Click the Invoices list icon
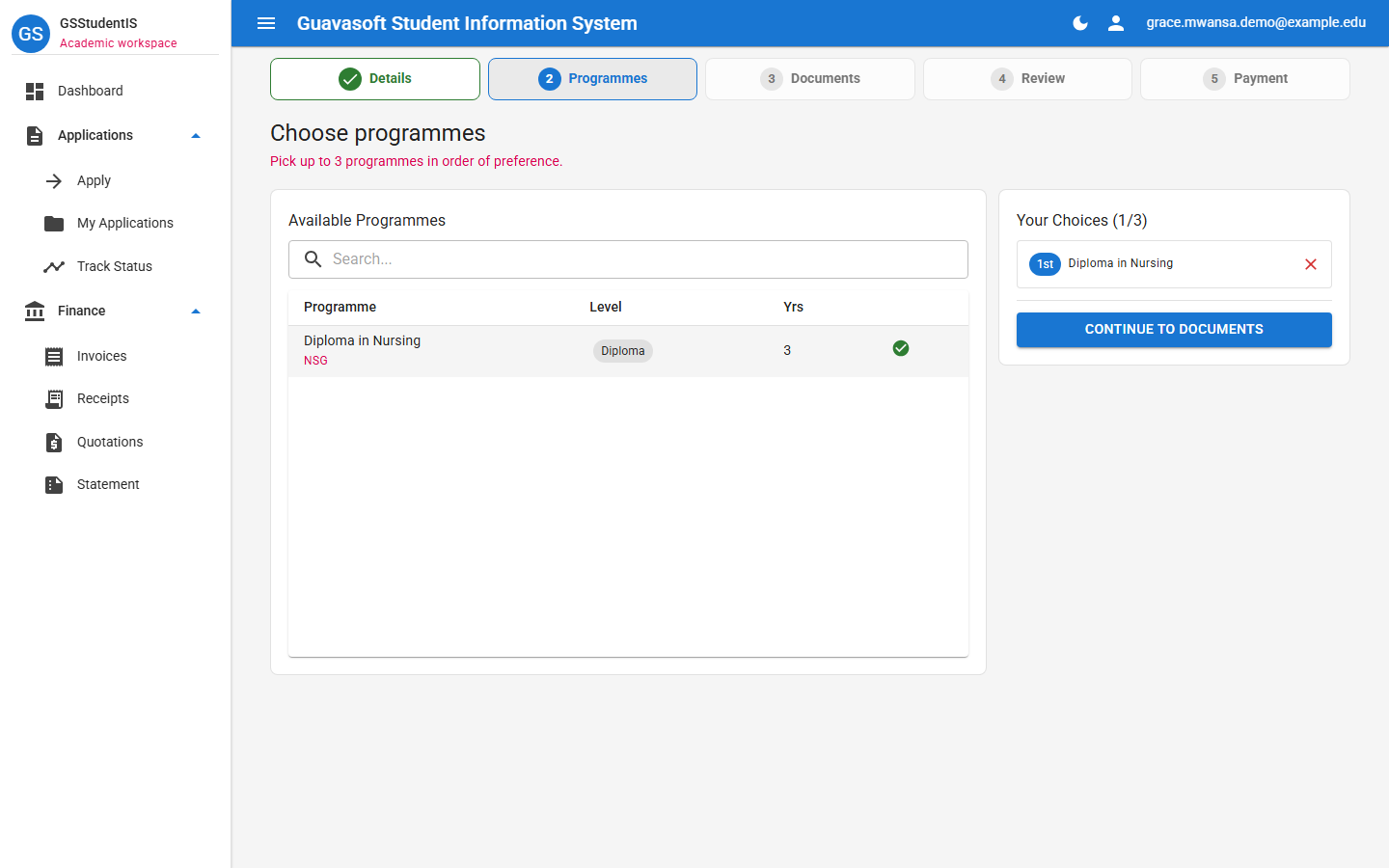Viewport: 1389px width, 868px height. (x=54, y=357)
